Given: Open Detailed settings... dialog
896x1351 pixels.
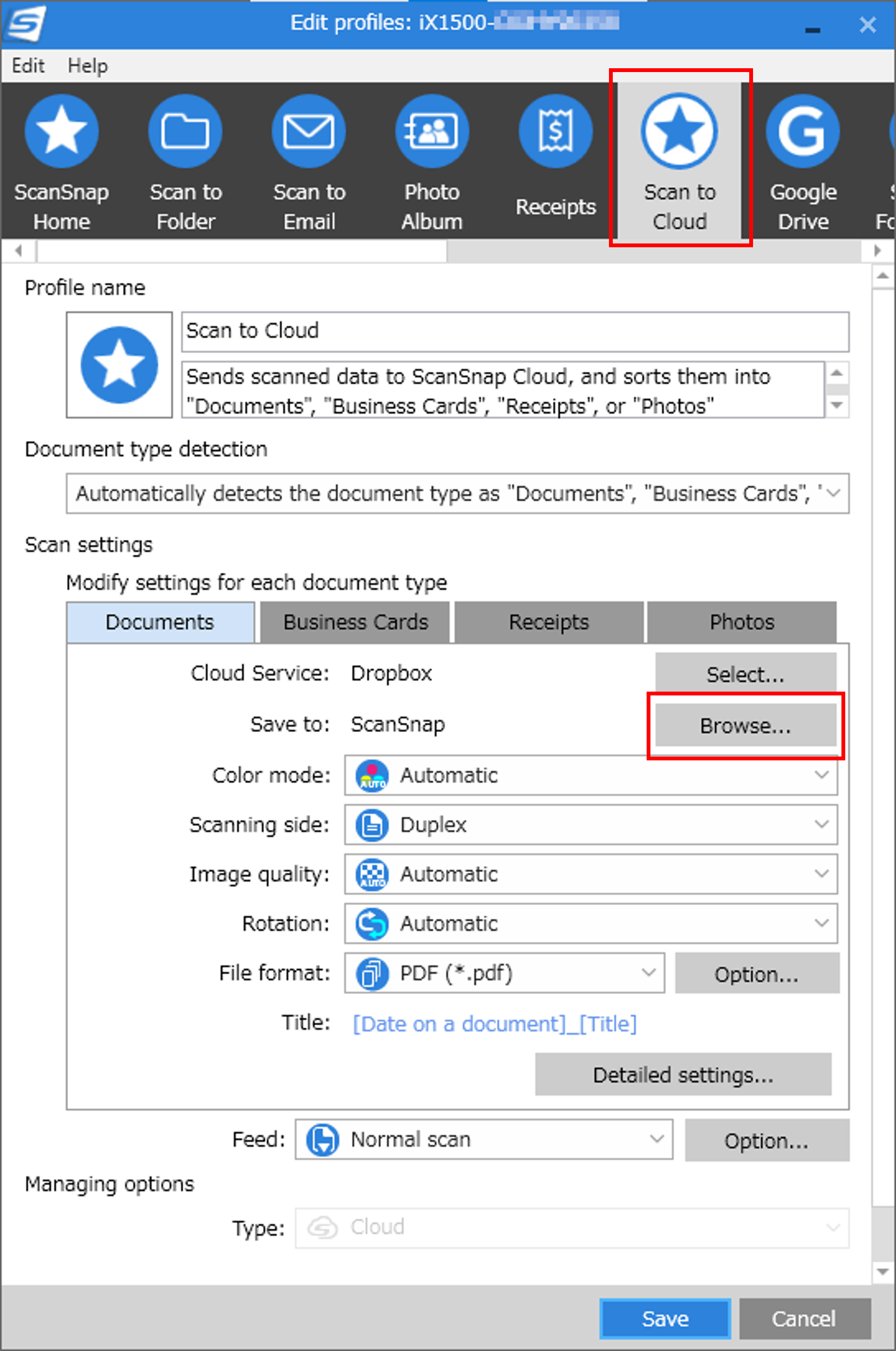Looking at the screenshot, I should [683, 1074].
